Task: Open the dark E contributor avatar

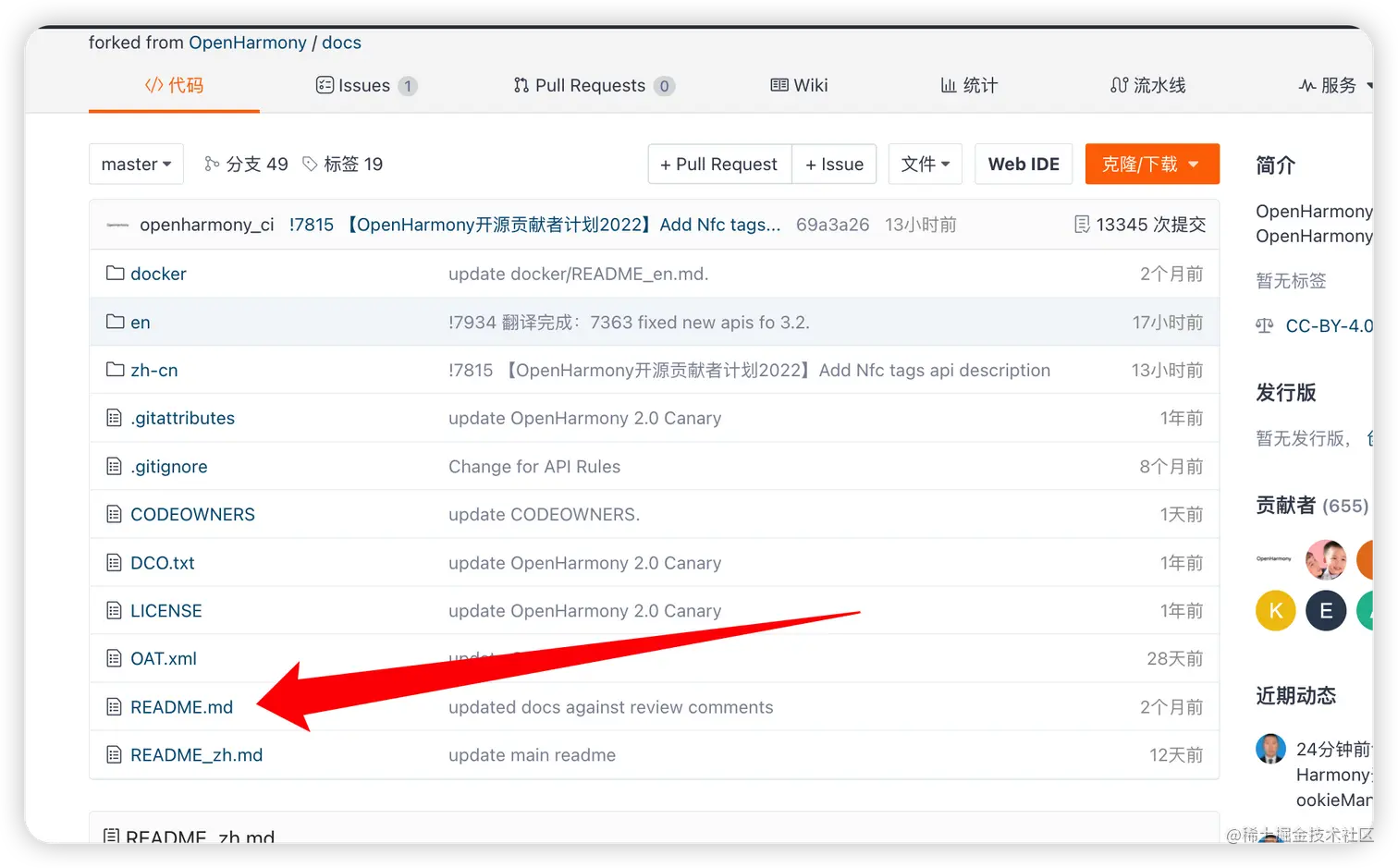Action: click(x=1325, y=610)
